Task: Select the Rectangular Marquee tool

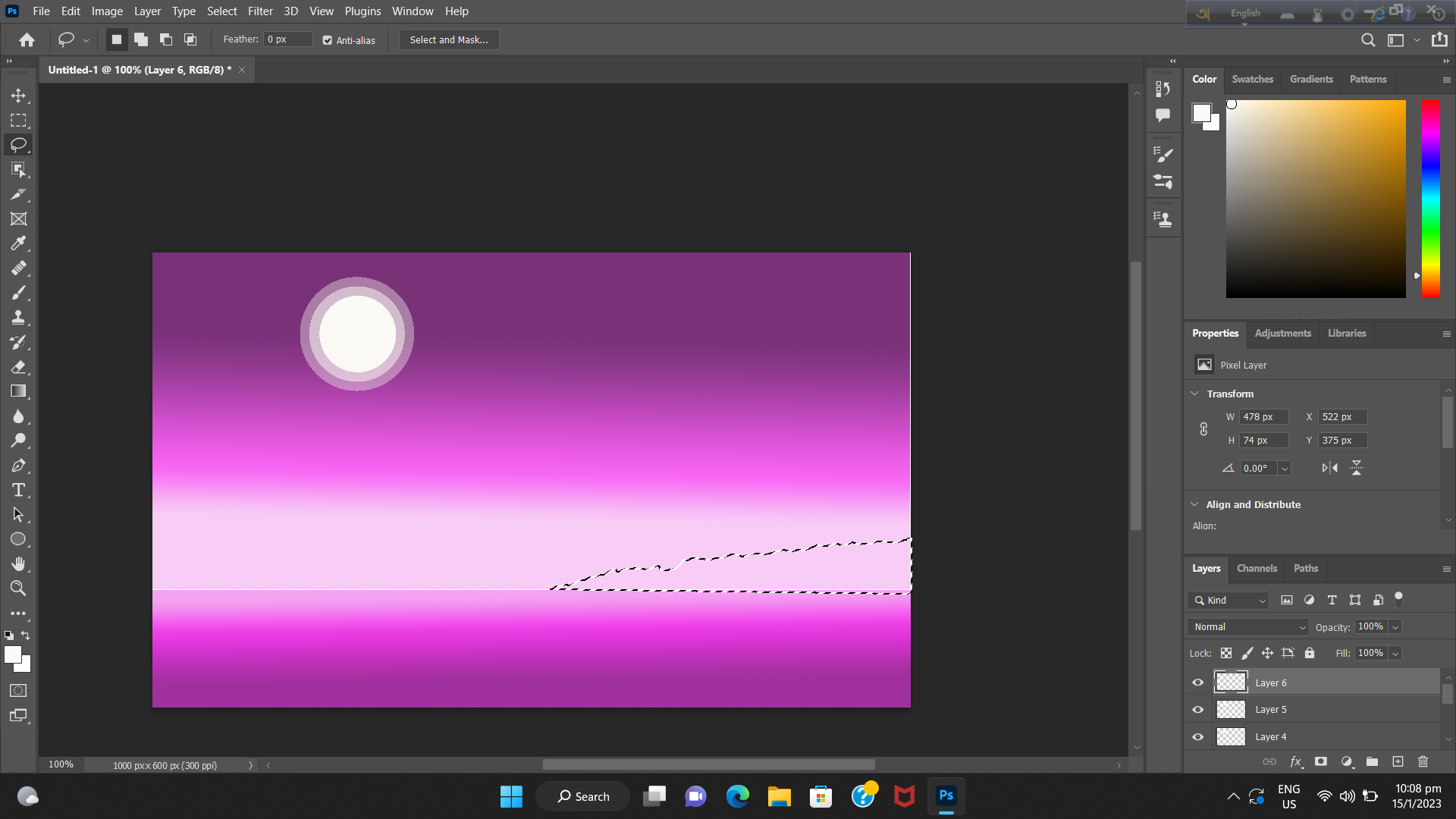Action: point(19,121)
